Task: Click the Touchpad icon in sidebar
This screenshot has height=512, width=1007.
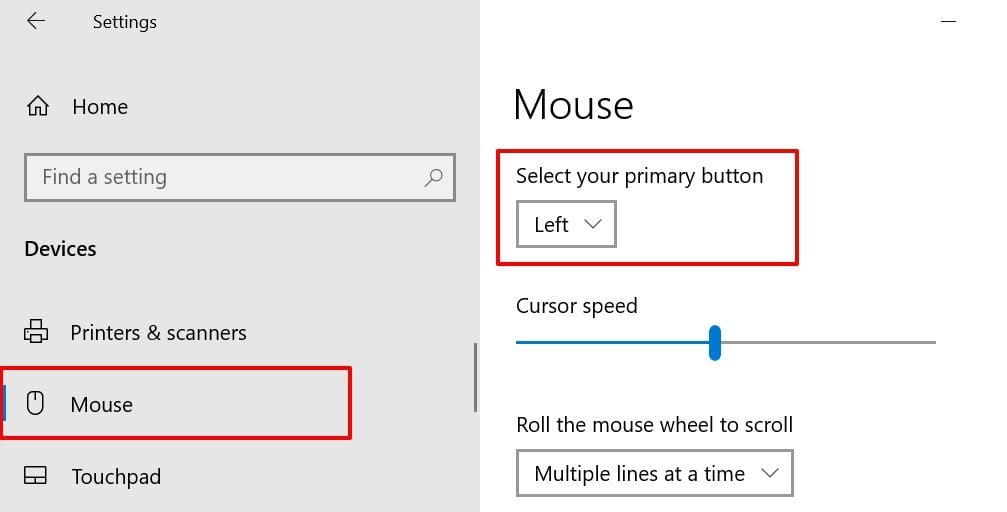Action: point(36,477)
